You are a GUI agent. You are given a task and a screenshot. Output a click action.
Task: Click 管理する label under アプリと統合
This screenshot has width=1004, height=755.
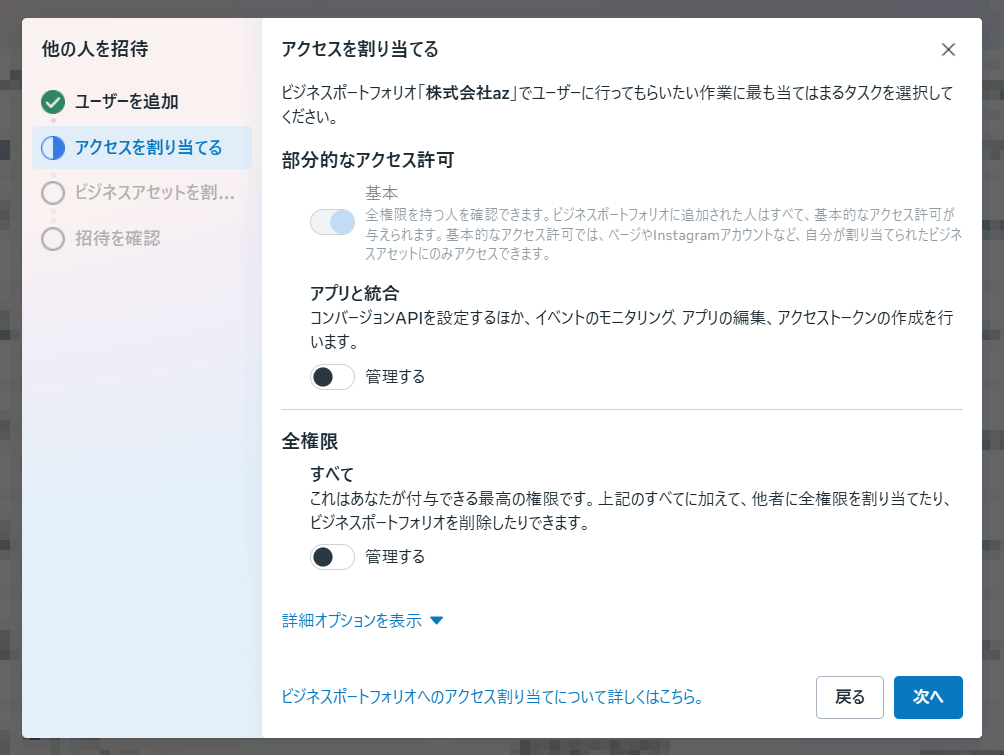point(395,377)
